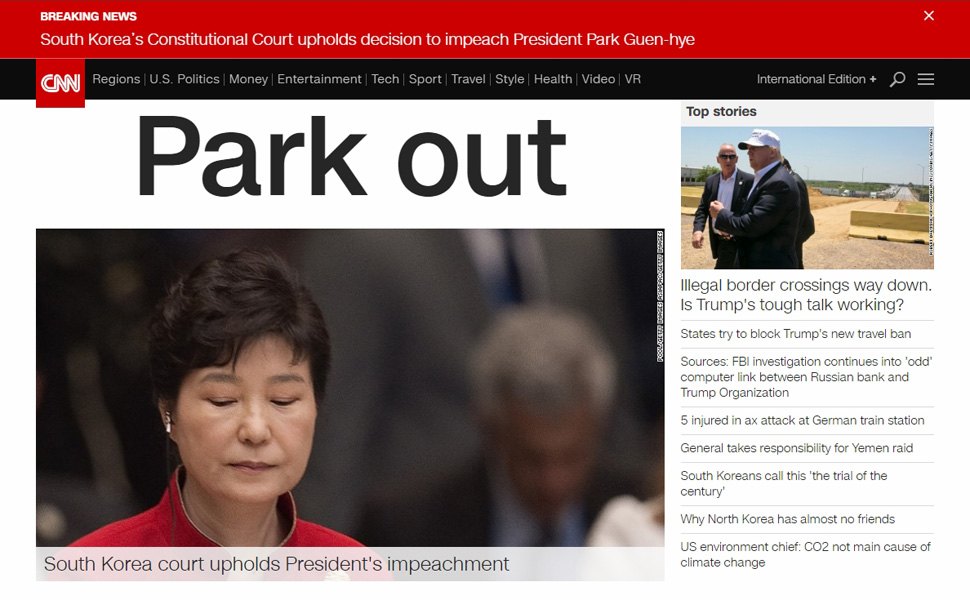
Task: Go to U.S. Politics section
Action: [184, 79]
